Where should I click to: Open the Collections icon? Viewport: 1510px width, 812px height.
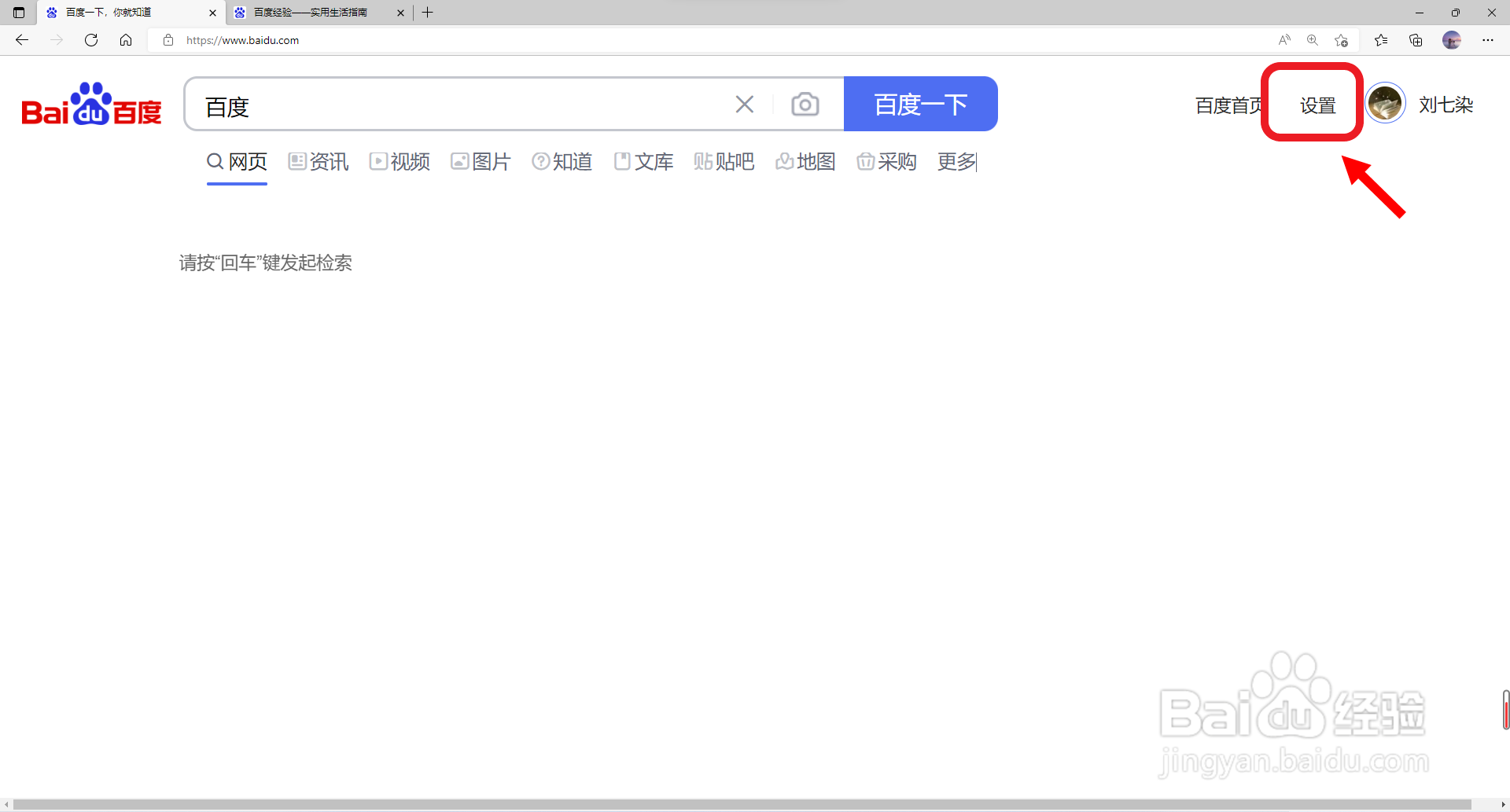[x=1416, y=40]
